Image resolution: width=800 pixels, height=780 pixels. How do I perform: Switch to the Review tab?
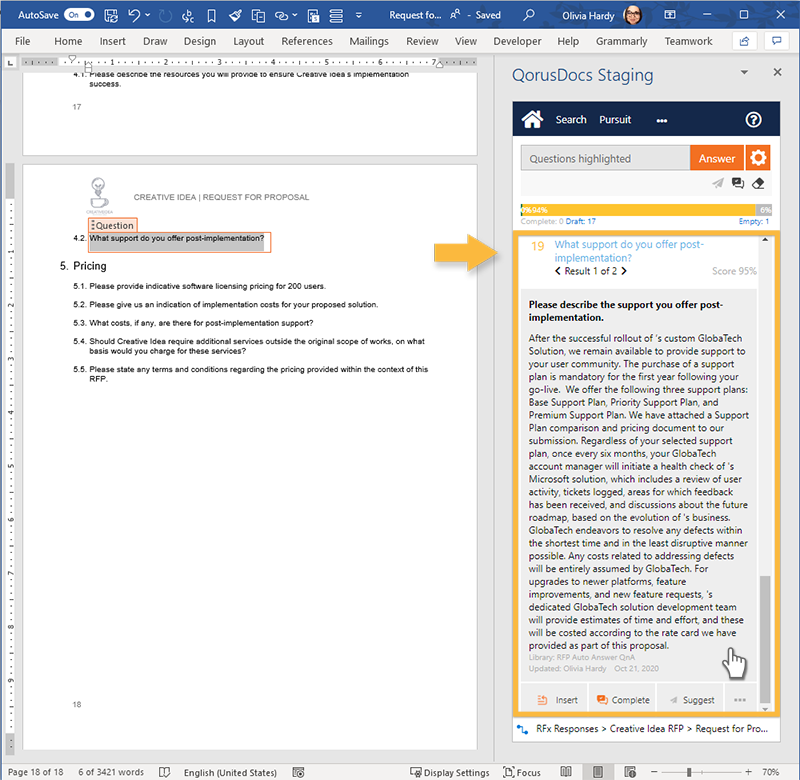click(x=422, y=41)
